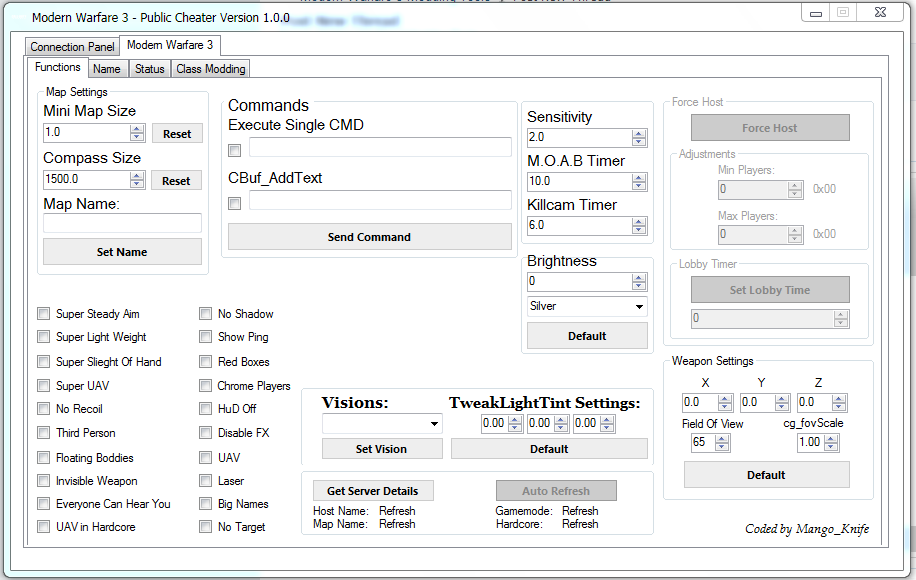916x580 pixels.
Task: Decrease weapon Z value with down arrow
Action: point(839,407)
